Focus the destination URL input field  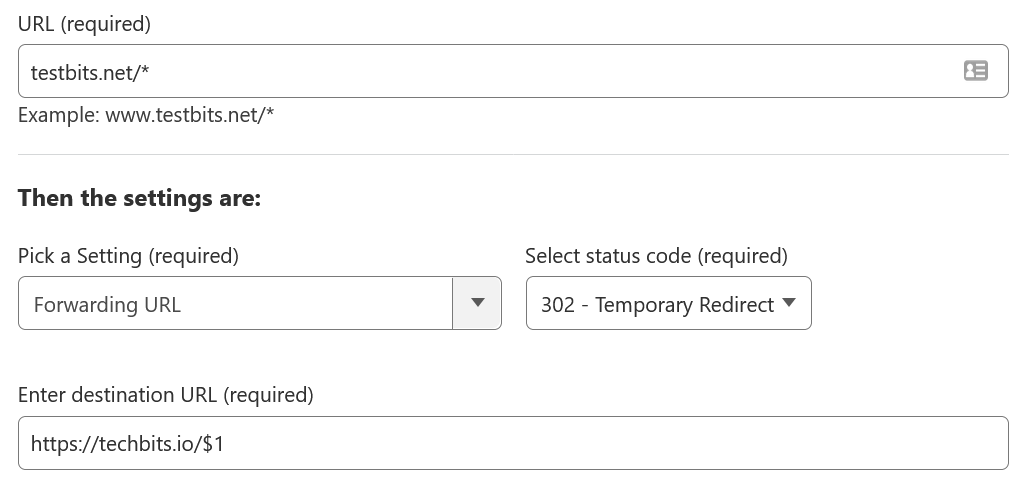pyautogui.click(x=513, y=443)
